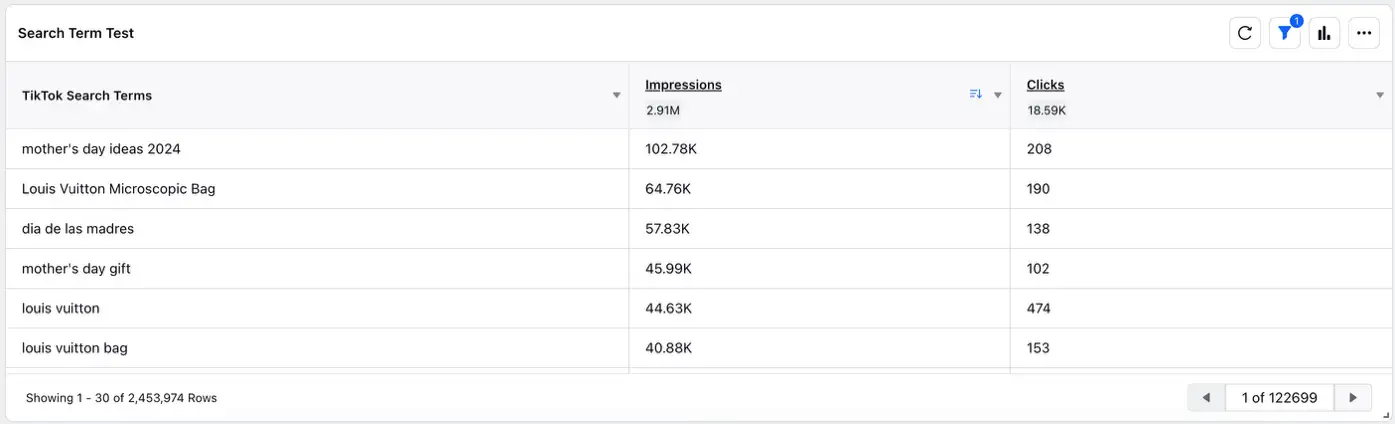Select the "Louis Vuitton Microscopic Bag" row
The height and width of the screenshot is (424, 1395).
(118, 189)
